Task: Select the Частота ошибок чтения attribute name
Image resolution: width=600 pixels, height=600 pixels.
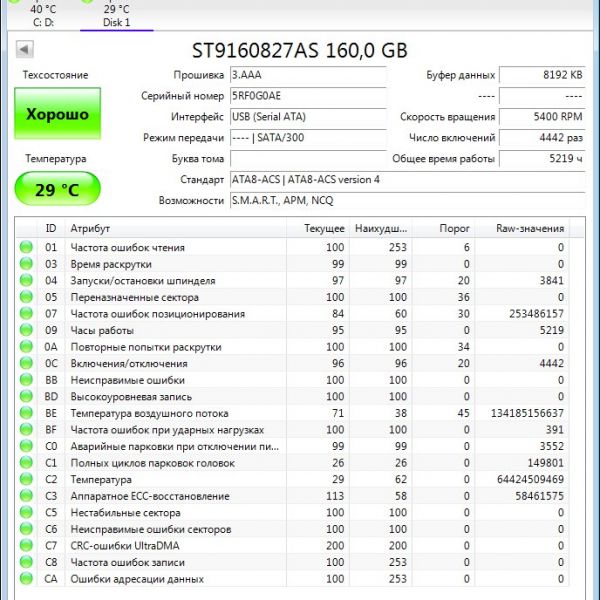Action: click(x=127, y=248)
